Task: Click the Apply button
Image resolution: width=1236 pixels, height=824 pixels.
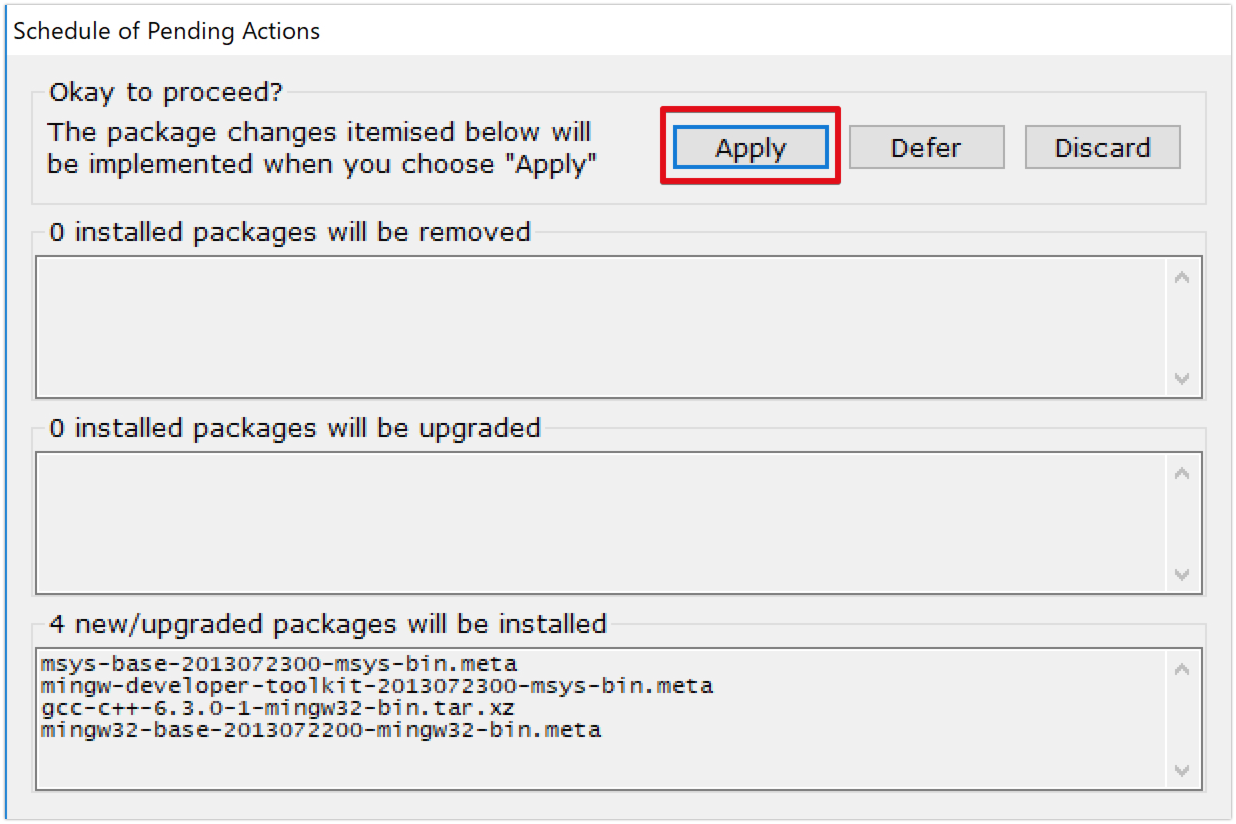Action: point(750,148)
